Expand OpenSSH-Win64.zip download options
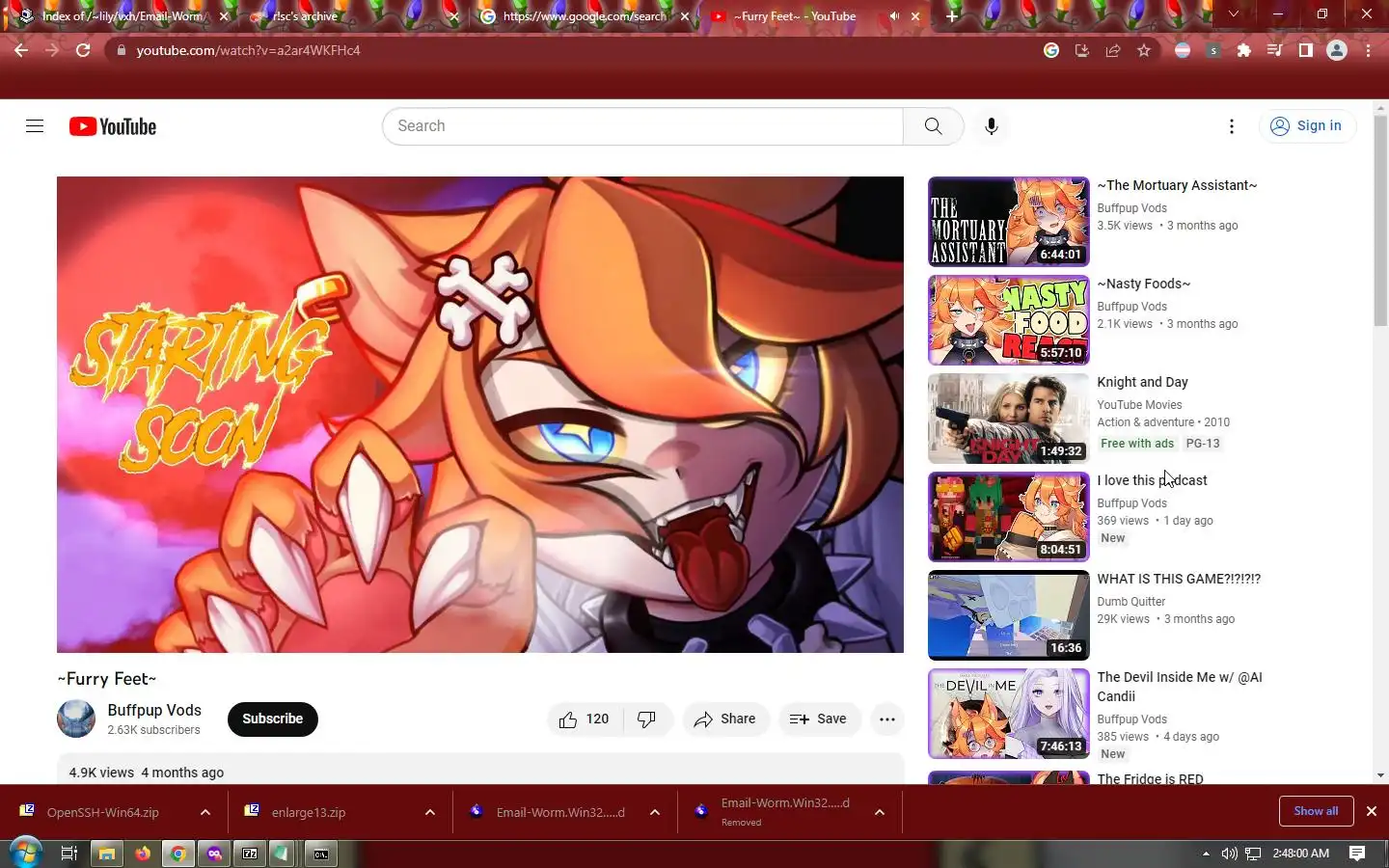 click(205, 813)
